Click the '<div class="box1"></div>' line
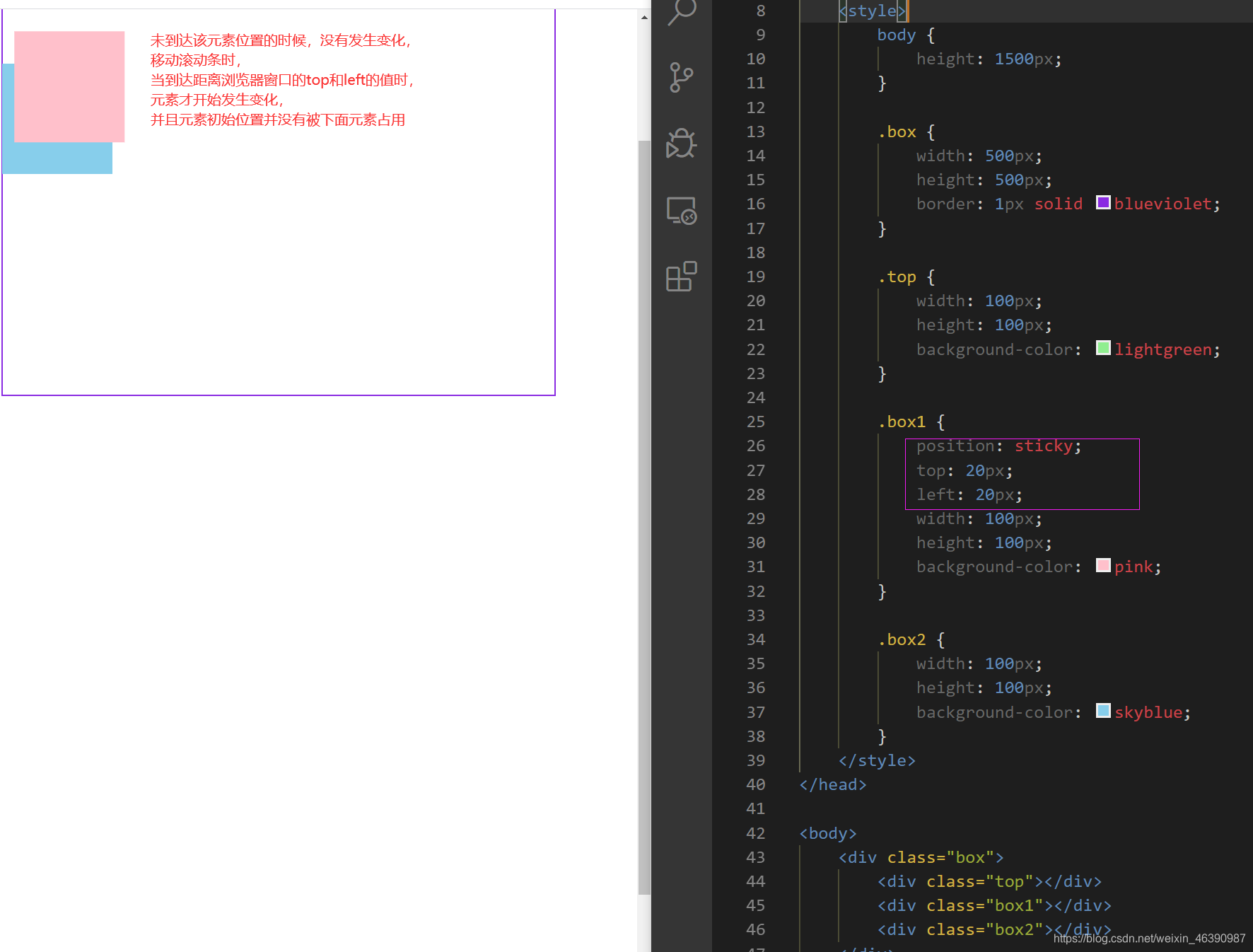The image size is (1253, 952). point(994,905)
